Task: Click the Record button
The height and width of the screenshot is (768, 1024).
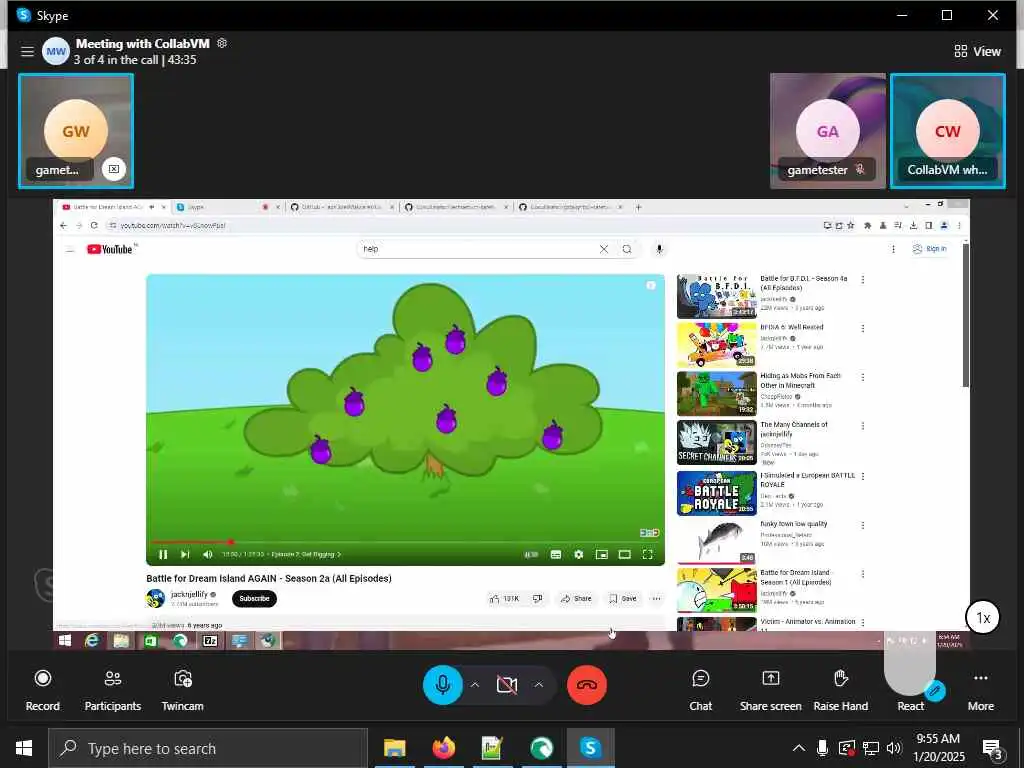Action: (42, 690)
